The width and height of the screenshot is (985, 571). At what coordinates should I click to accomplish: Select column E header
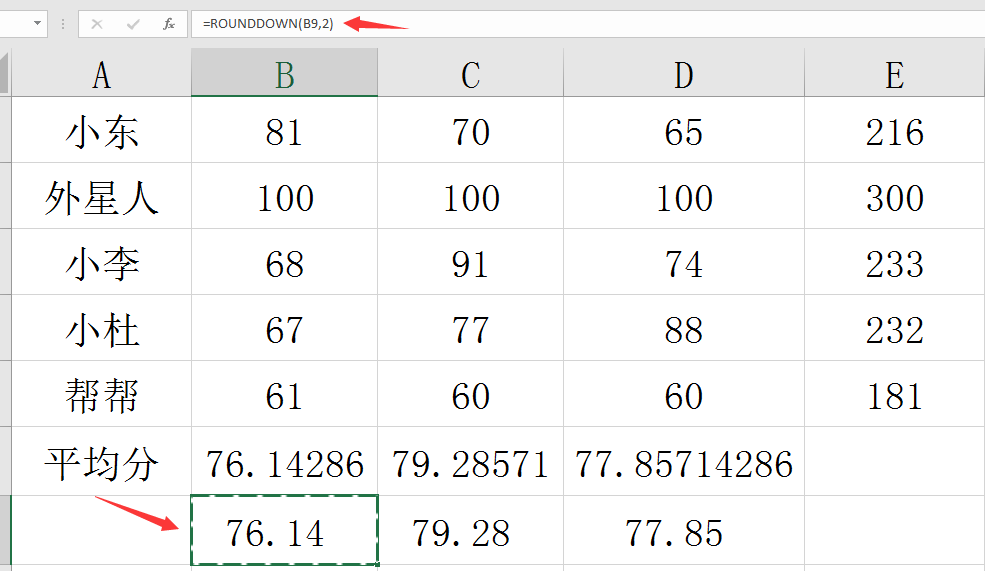coord(895,73)
